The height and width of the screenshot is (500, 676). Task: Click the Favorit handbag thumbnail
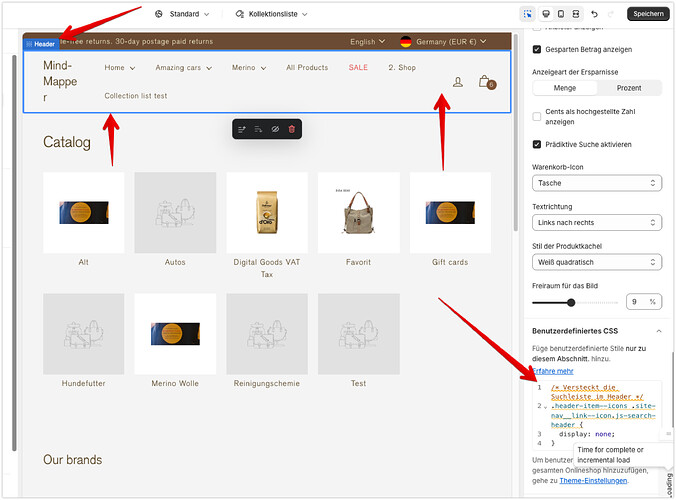tap(359, 212)
